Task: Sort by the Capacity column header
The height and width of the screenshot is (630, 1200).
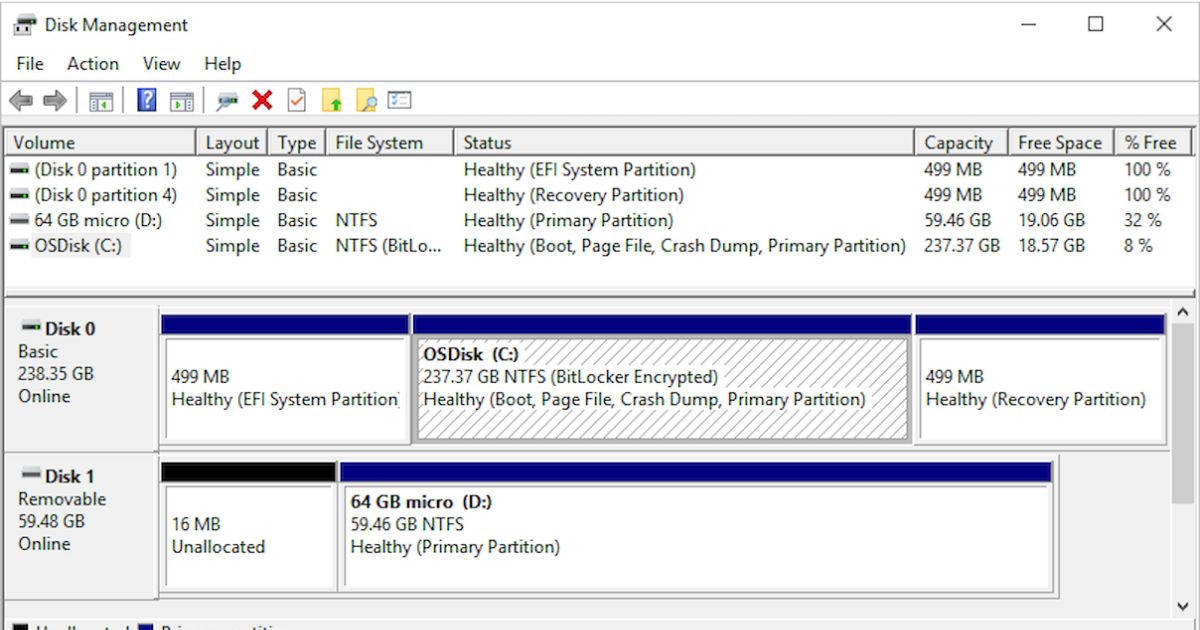Action: coord(961,142)
